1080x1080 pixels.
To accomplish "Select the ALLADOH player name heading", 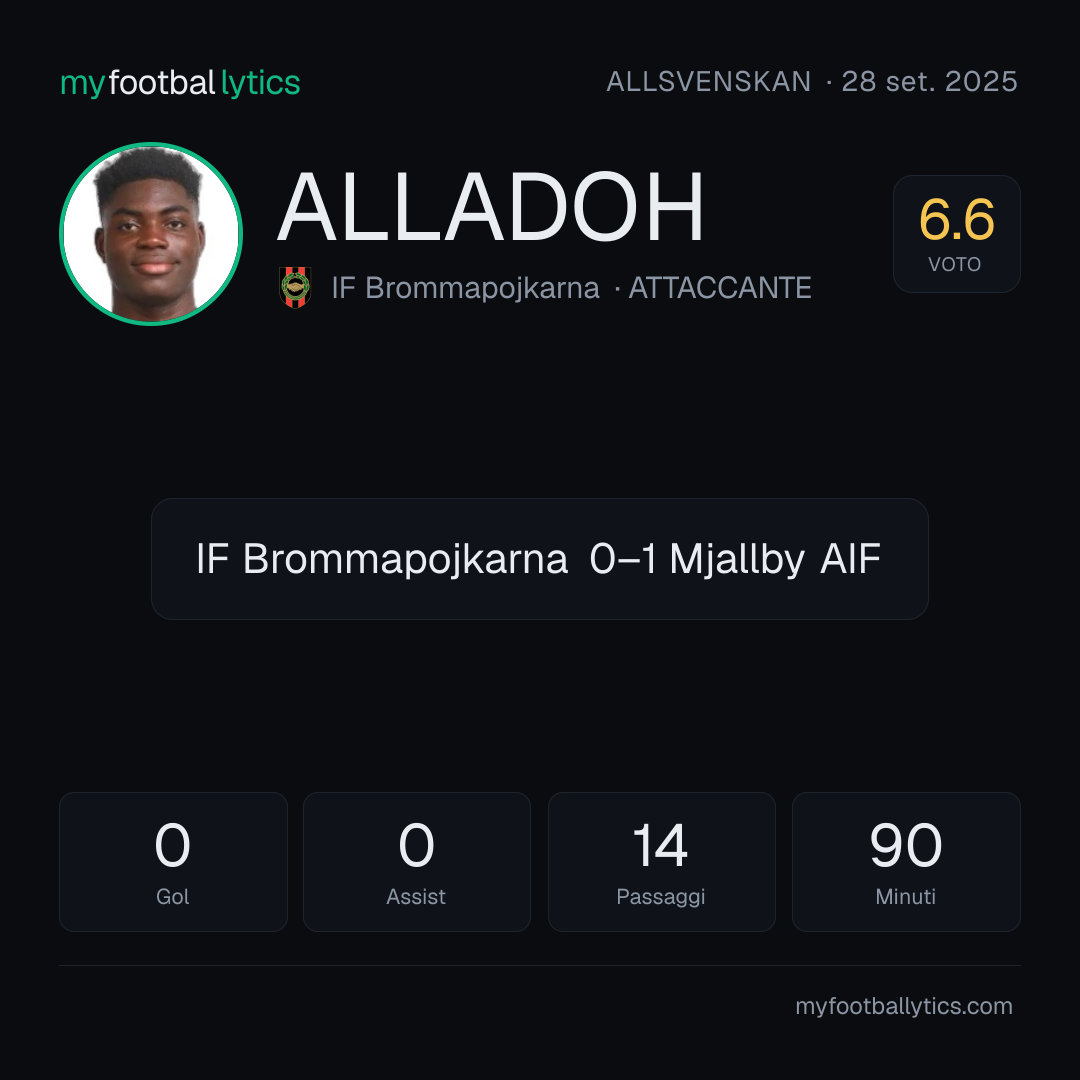I will click(x=490, y=207).
